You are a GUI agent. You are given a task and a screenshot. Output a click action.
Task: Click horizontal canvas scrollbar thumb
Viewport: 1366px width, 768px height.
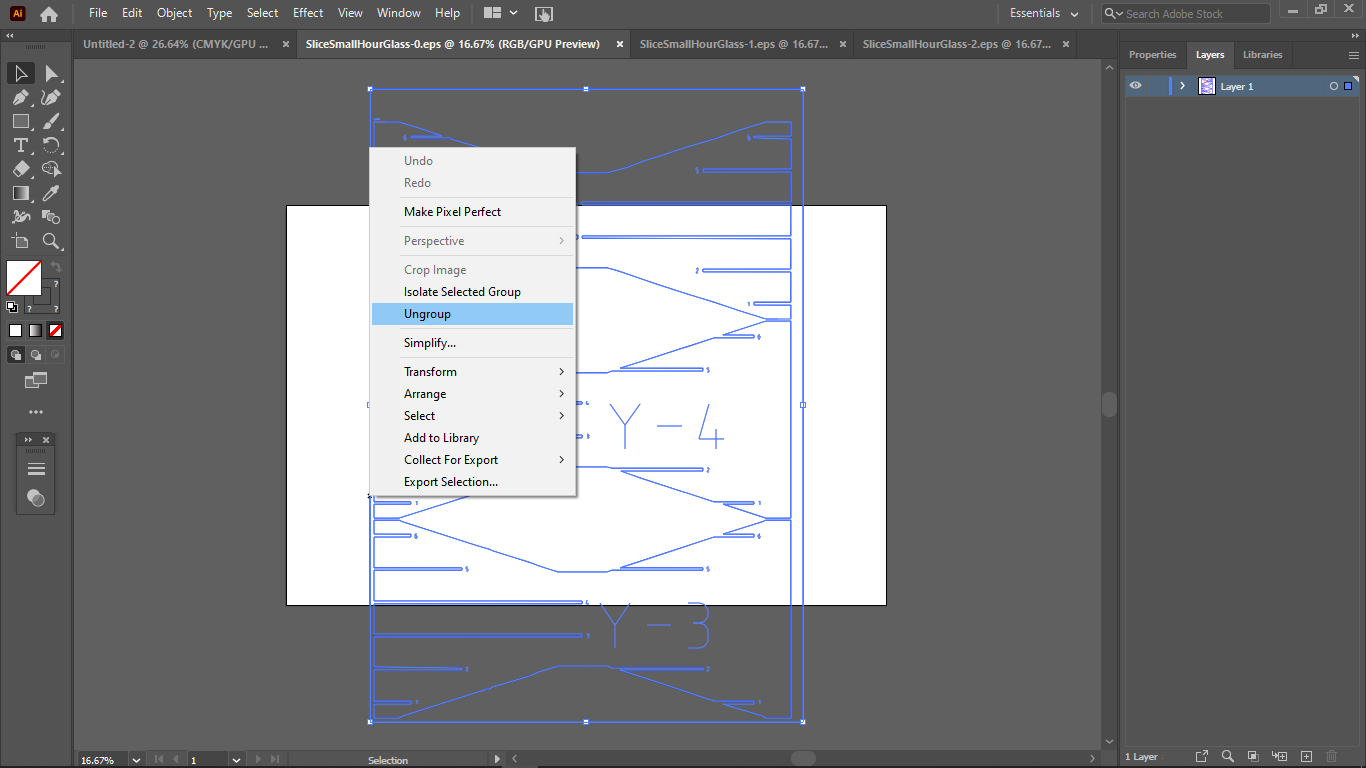[x=802, y=758]
